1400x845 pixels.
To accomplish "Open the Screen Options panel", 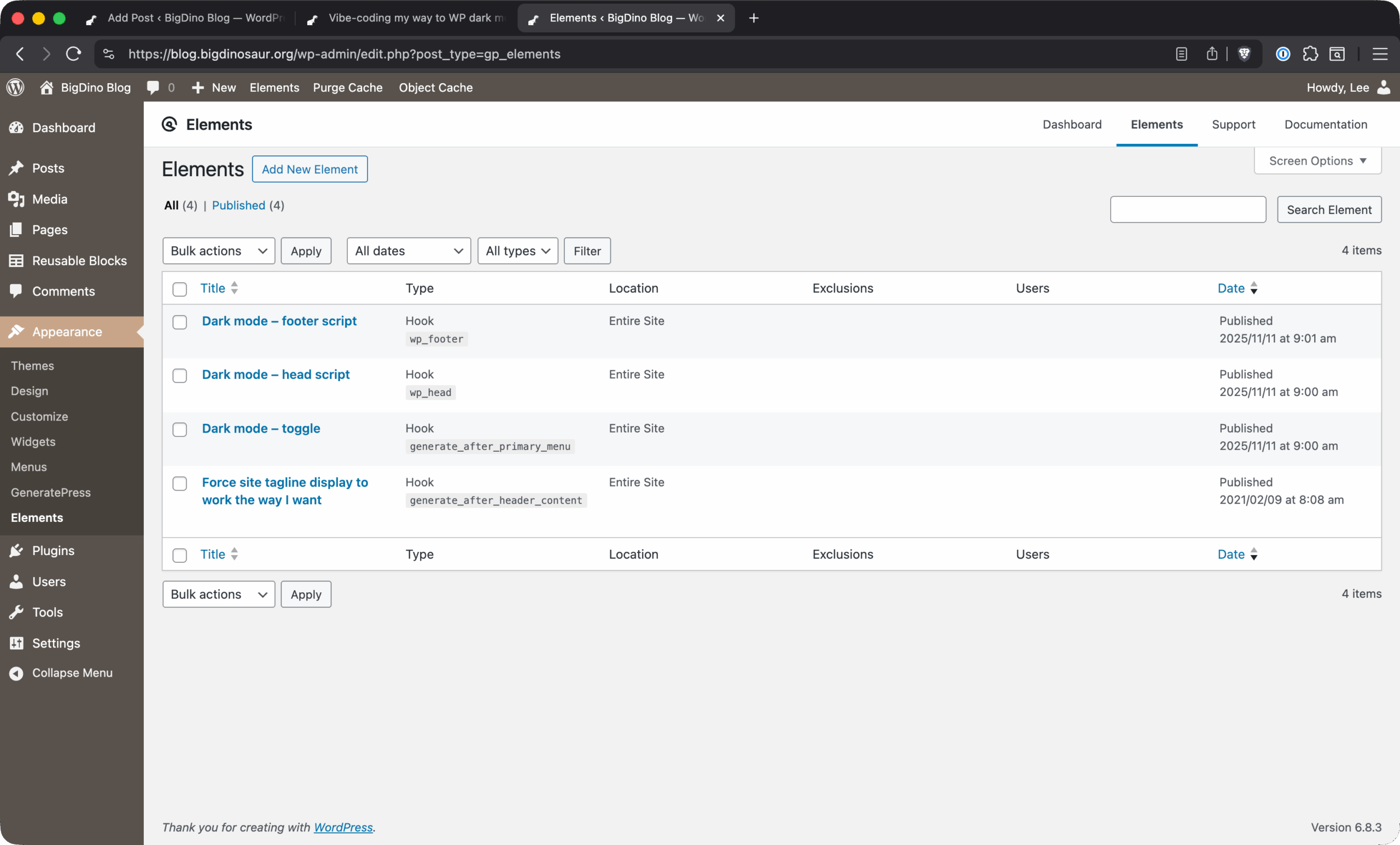I will click(x=1317, y=161).
